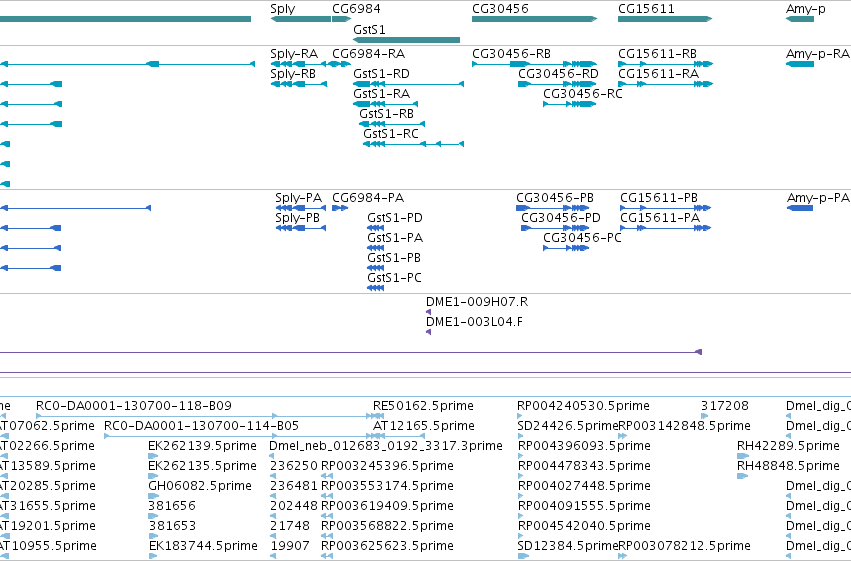Open transcript Amy-p-RA

click(x=817, y=54)
